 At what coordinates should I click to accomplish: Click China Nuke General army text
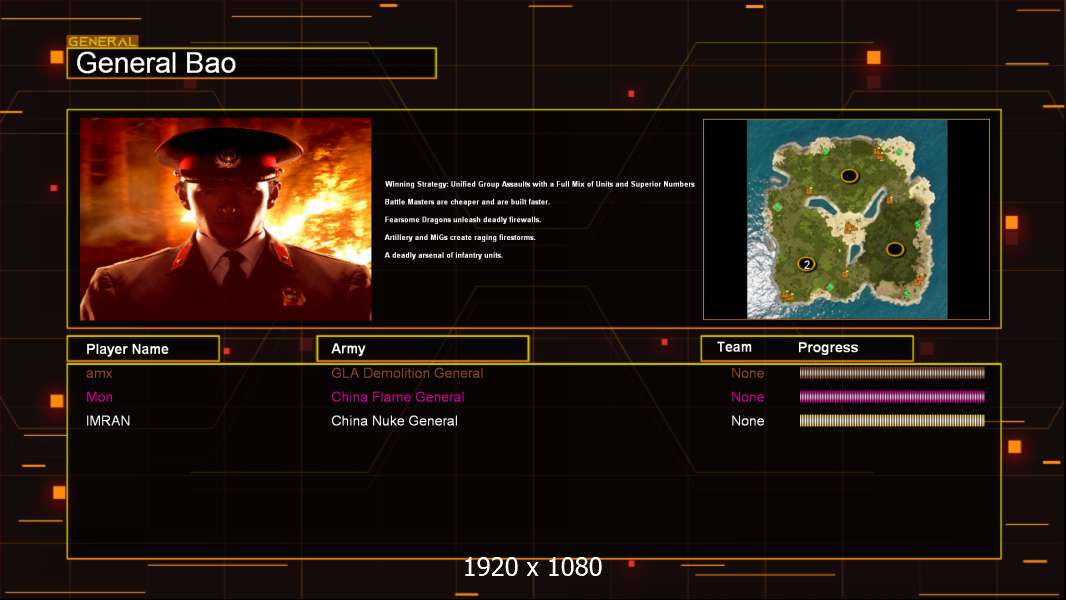click(394, 421)
